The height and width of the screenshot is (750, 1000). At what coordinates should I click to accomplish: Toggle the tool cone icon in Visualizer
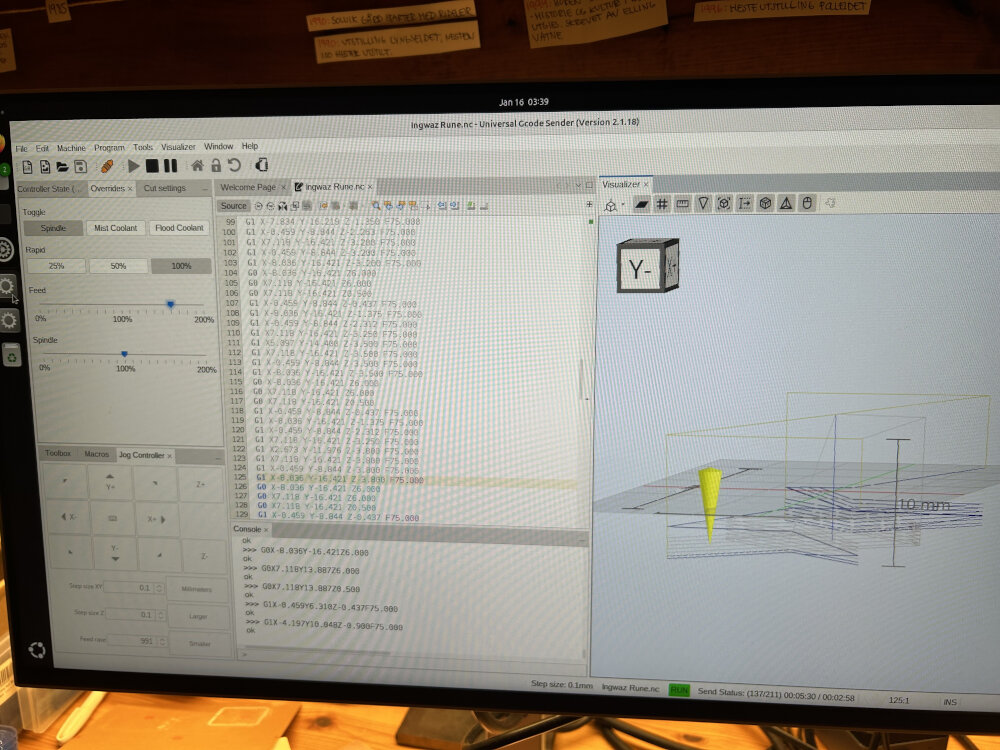(x=703, y=203)
